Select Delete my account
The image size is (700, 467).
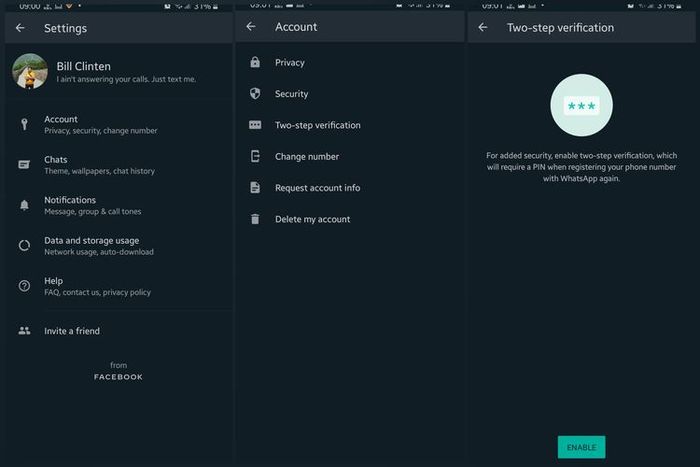(350, 219)
